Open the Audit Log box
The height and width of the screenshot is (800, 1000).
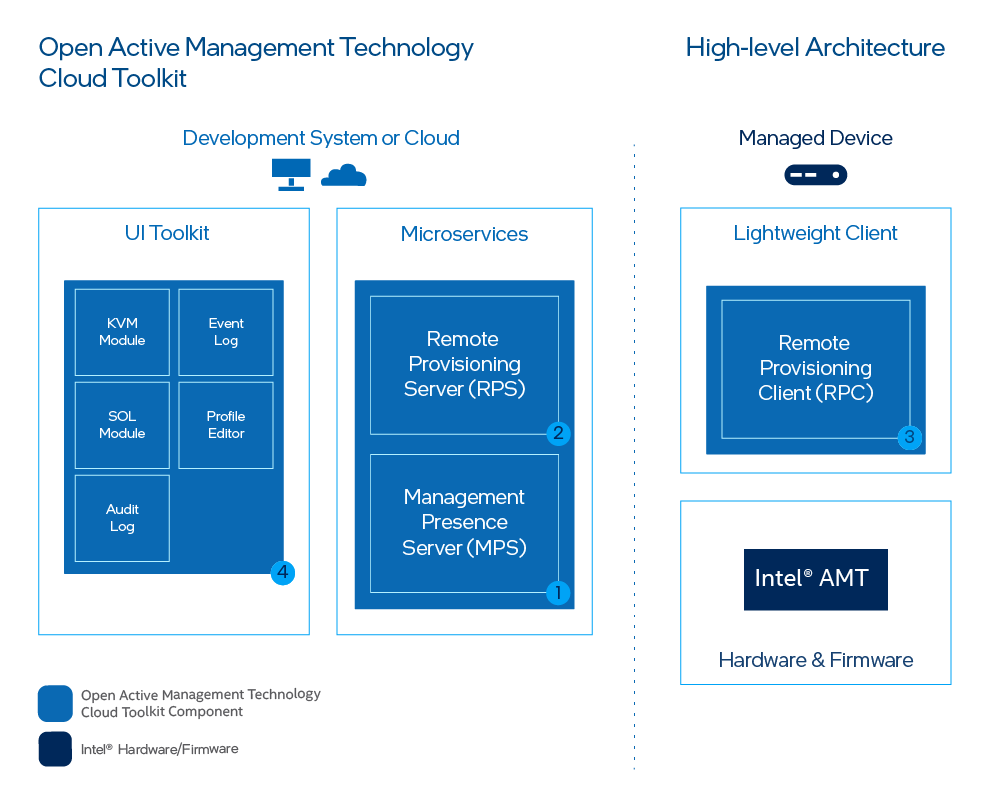[x=122, y=518]
